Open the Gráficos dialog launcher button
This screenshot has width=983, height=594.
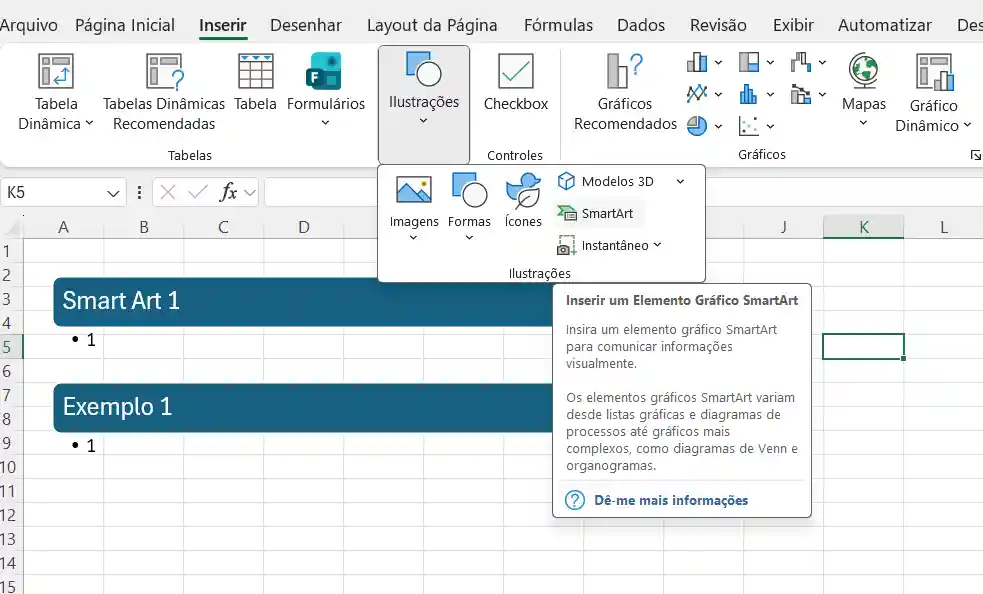(976, 154)
